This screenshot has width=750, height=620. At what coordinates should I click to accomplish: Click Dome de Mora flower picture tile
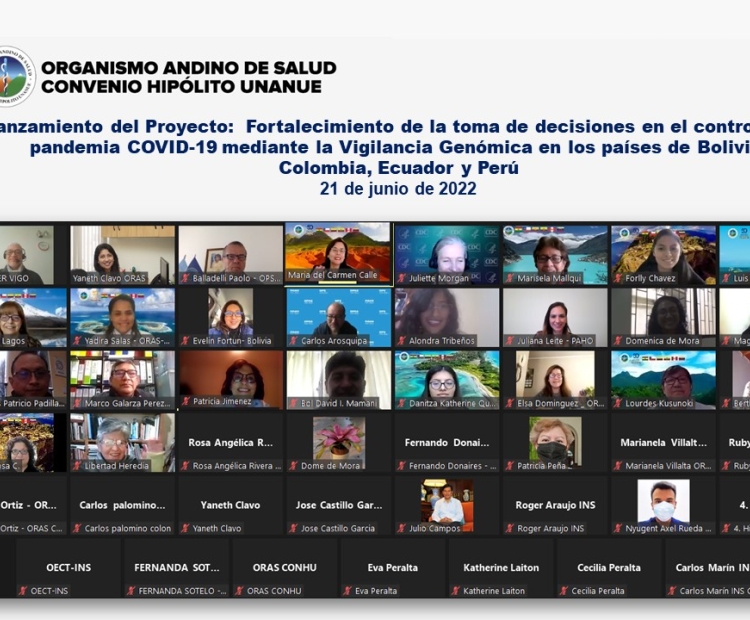tap(338, 439)
